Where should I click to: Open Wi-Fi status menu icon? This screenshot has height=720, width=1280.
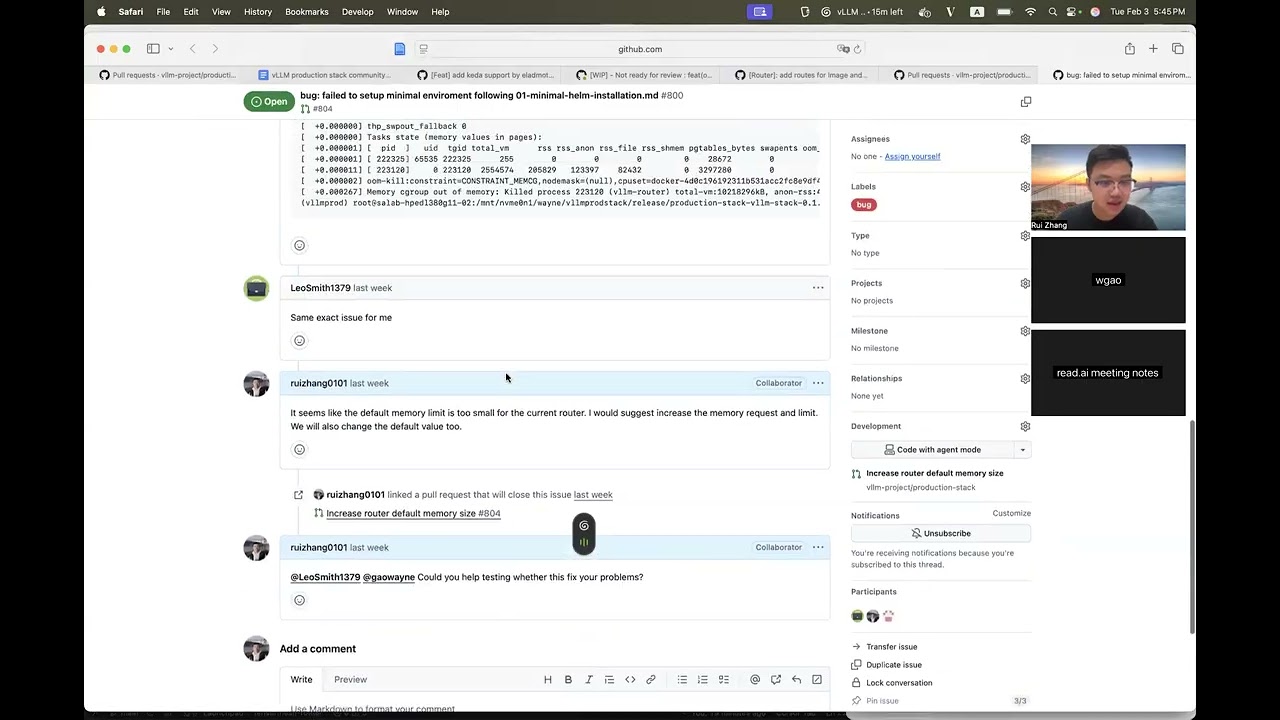pos(1031,12)
